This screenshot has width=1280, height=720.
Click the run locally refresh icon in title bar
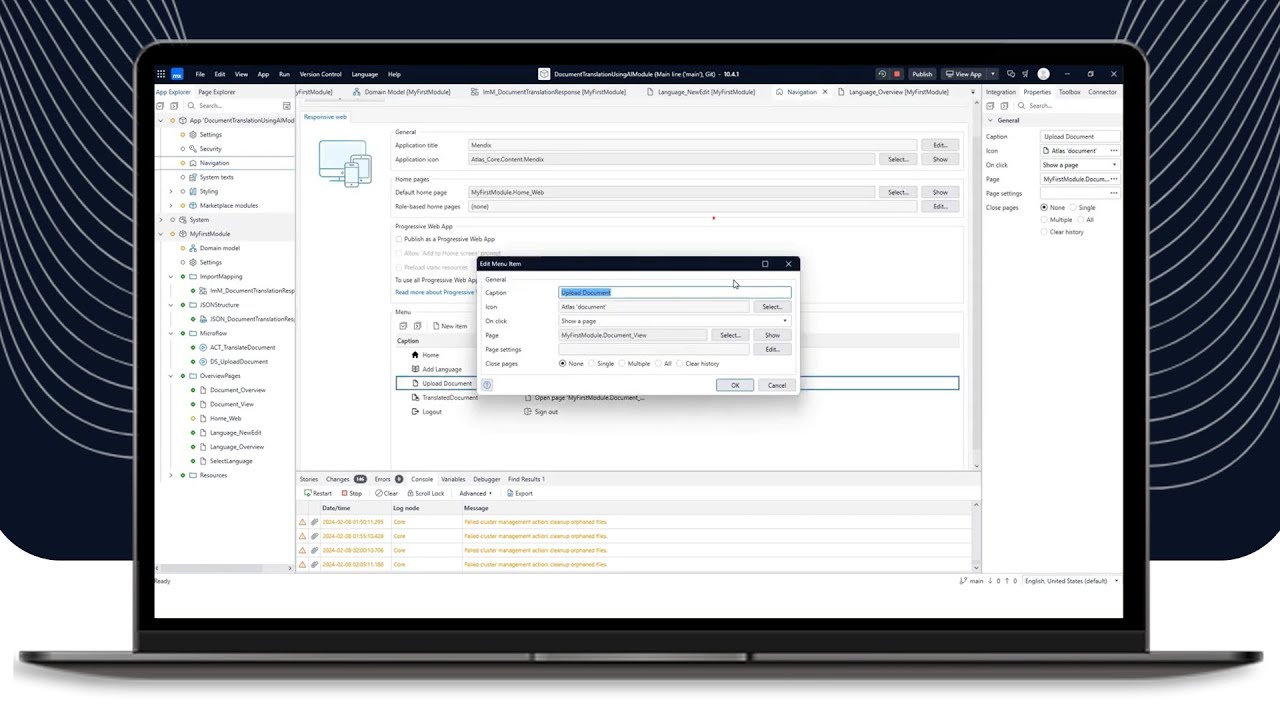(x=882, y=74)
